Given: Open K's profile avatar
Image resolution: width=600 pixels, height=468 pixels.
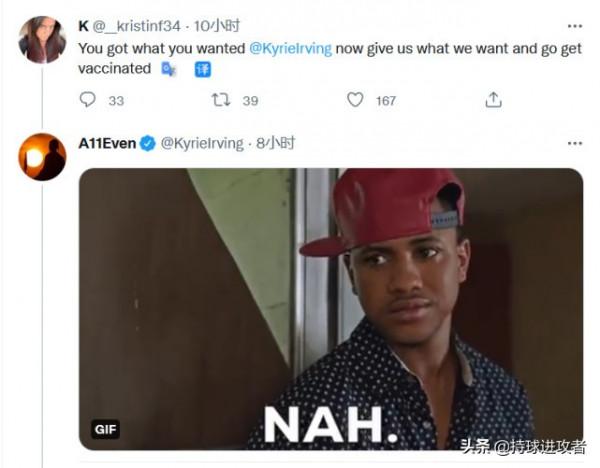Looking at the screenshot, I should (43, 40).
